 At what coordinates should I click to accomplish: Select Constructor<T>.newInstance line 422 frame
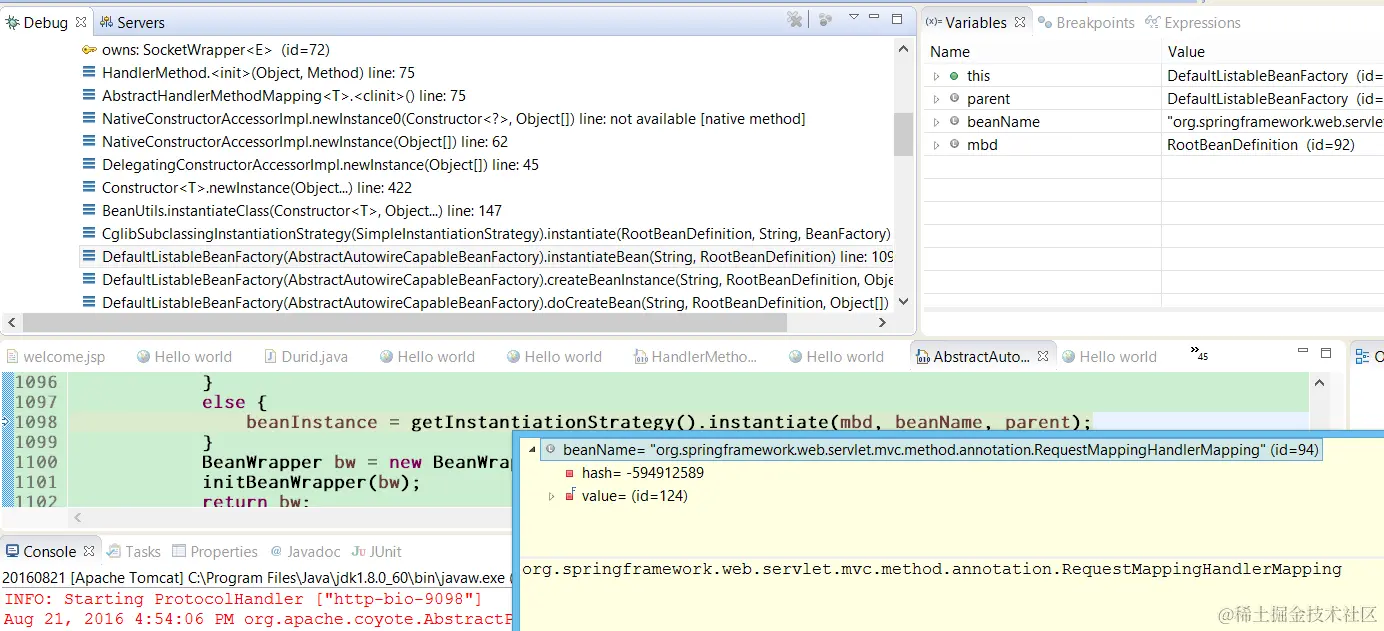pos(257,188)
